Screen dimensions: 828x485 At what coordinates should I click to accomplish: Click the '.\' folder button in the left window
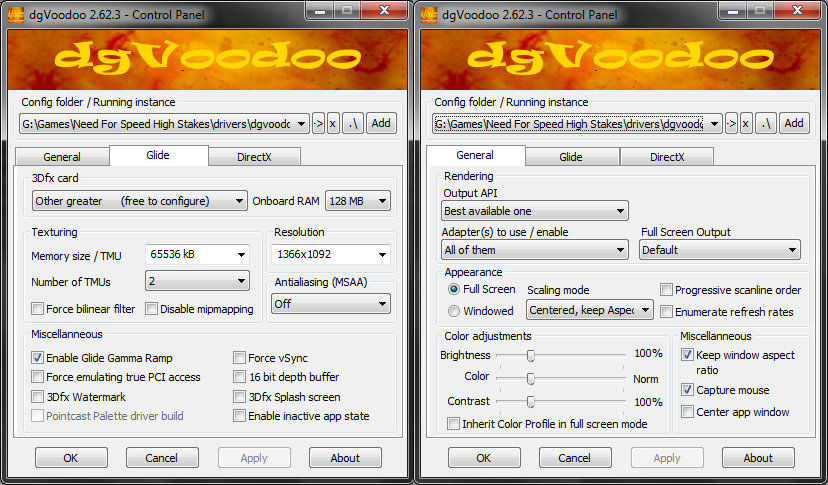[353, 124]
